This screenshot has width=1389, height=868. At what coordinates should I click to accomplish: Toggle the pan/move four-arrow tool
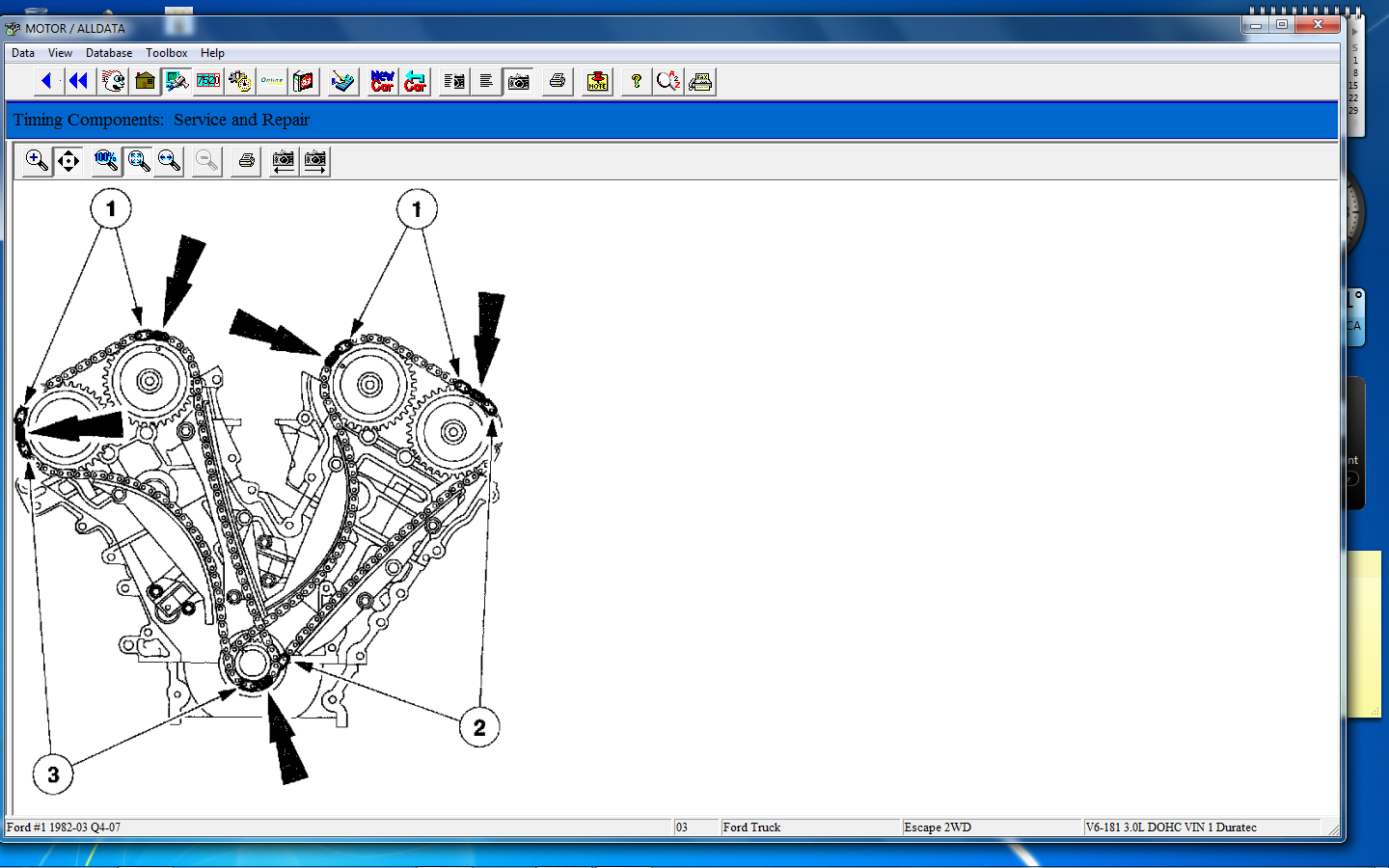pyautogui.click(x=68, y=161)
